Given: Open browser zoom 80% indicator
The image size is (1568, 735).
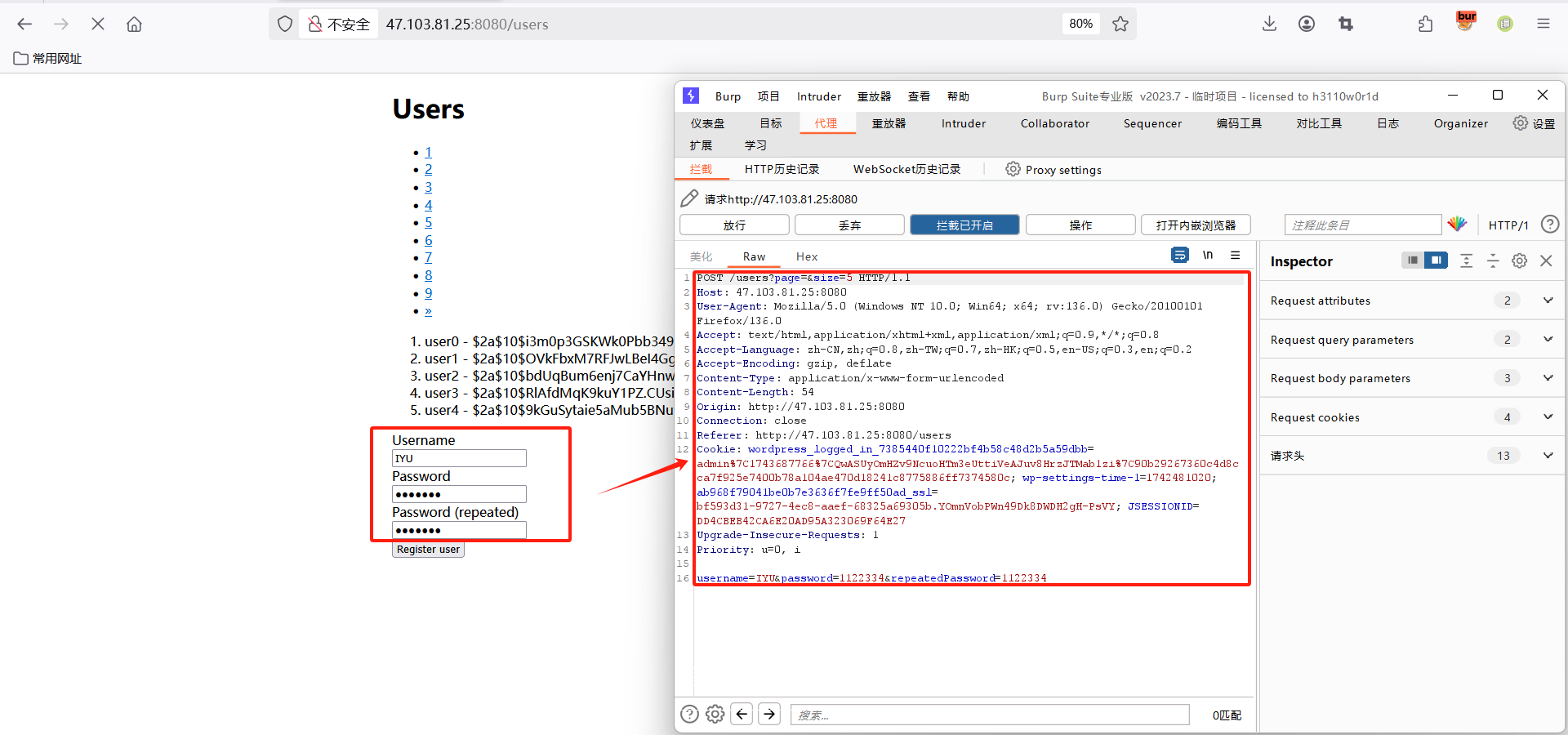Looking at the screenshot, I should click(1080, 24).
